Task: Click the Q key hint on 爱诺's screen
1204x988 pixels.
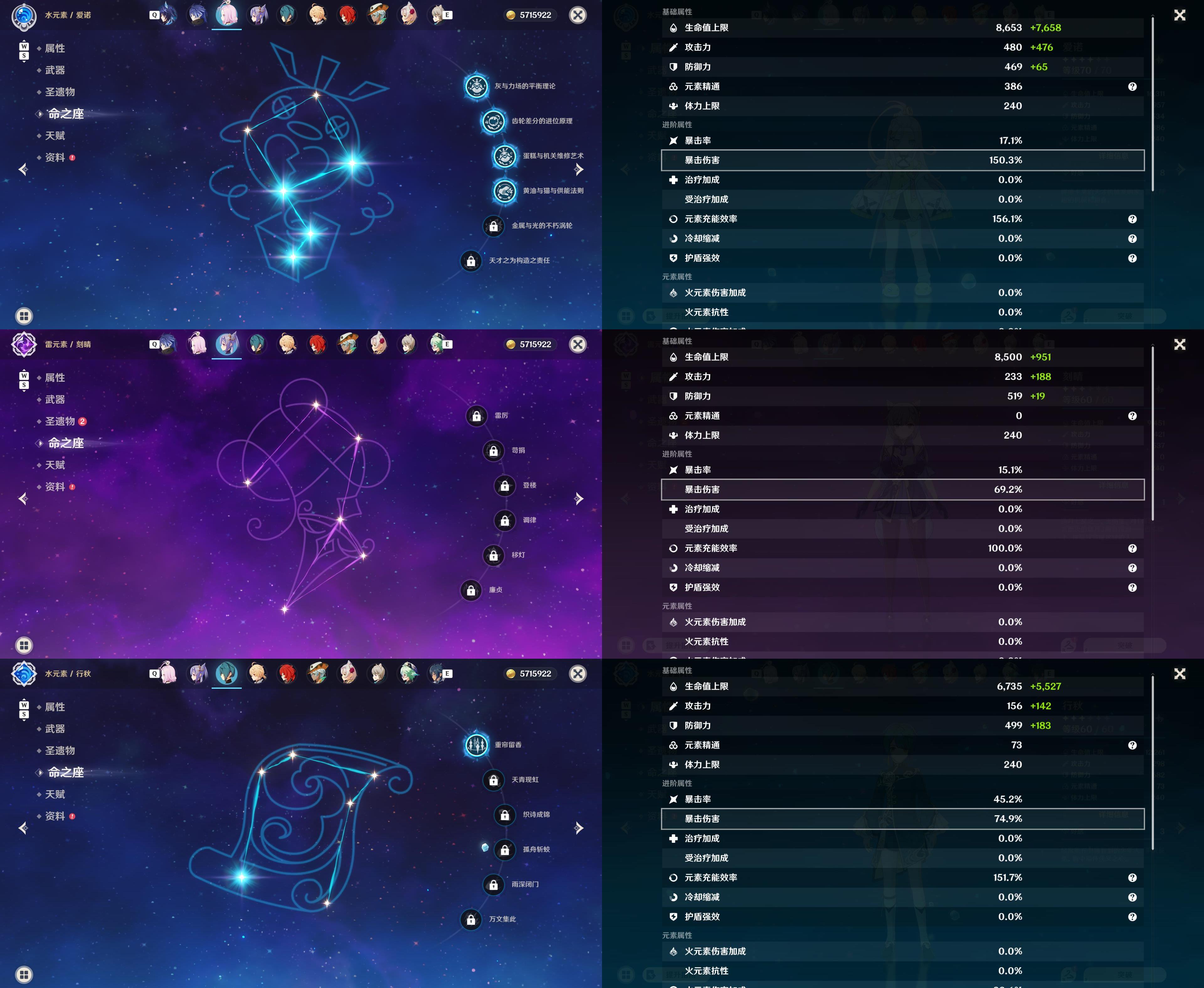Action: pos(154,15)
